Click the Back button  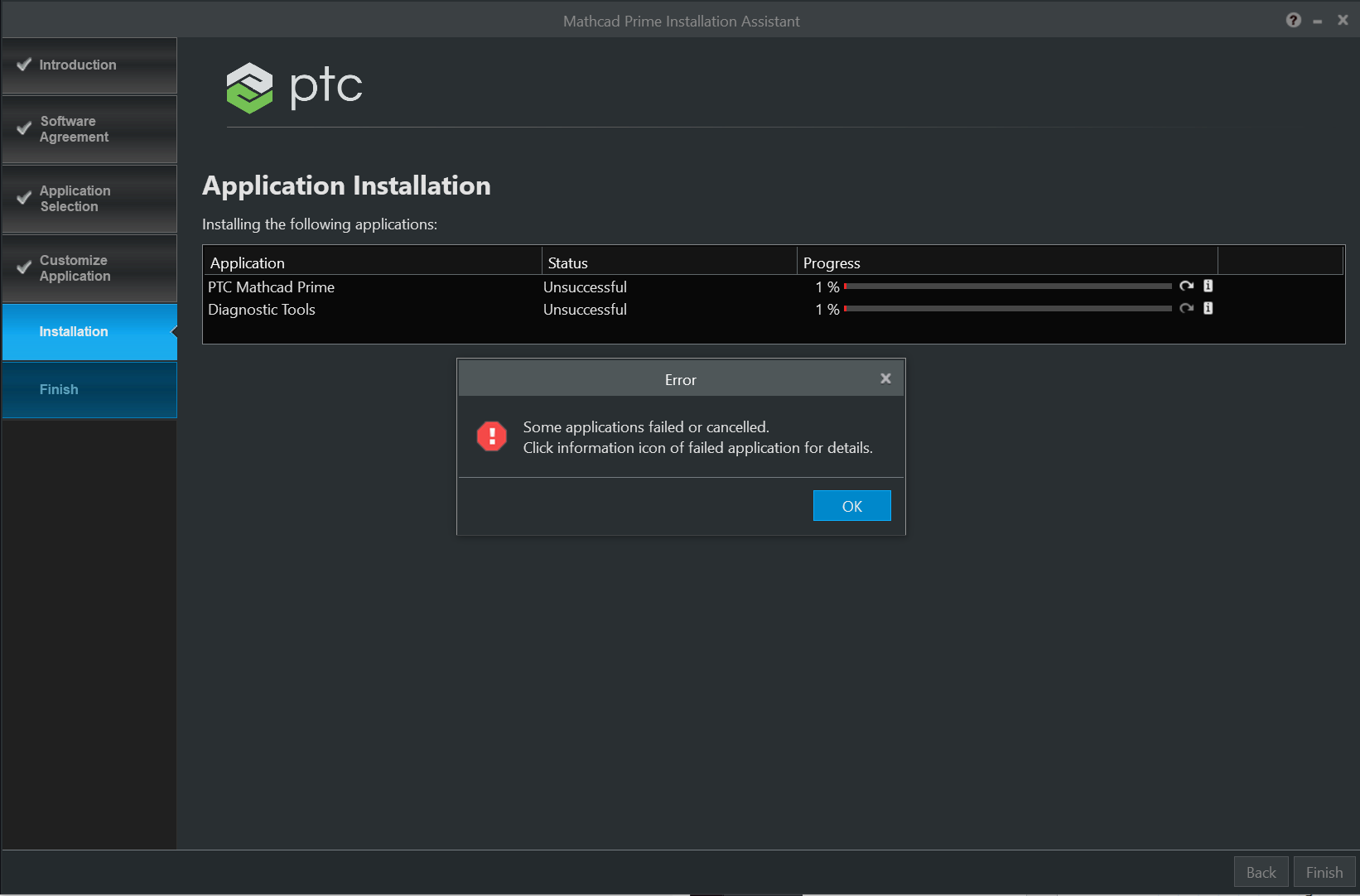1260,871
